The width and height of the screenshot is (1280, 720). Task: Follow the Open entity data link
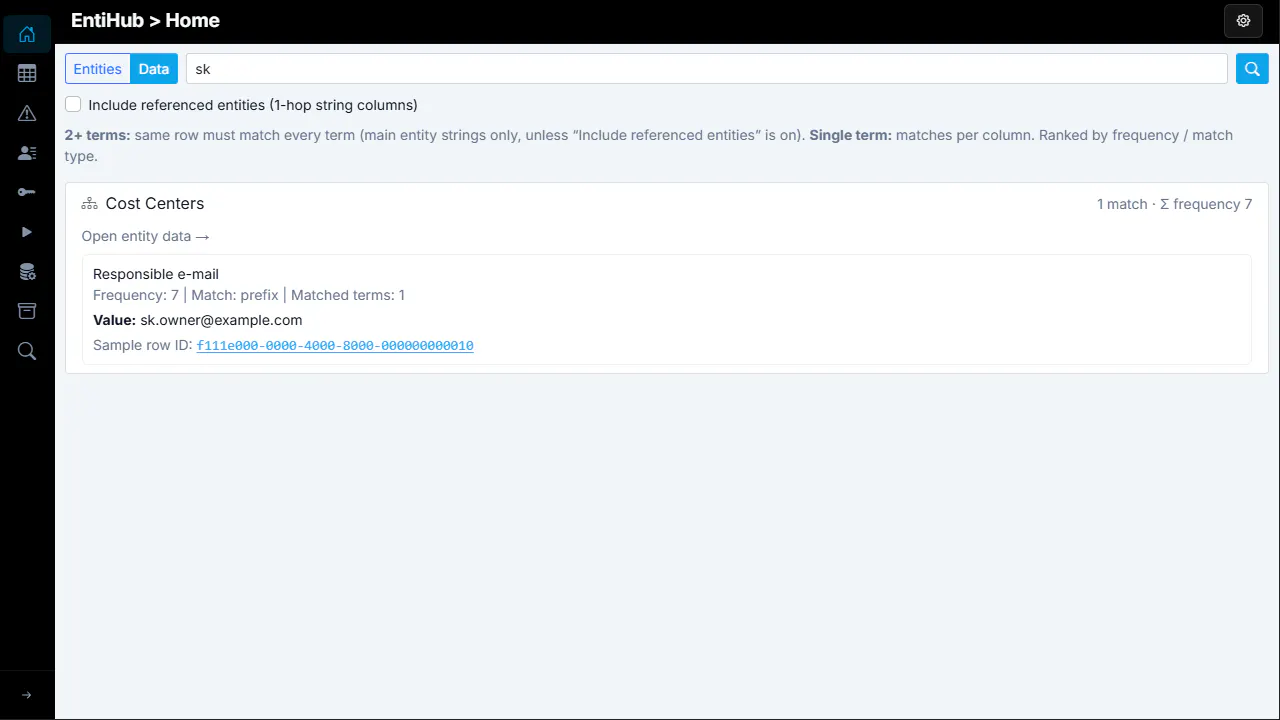tap(146, 237)
